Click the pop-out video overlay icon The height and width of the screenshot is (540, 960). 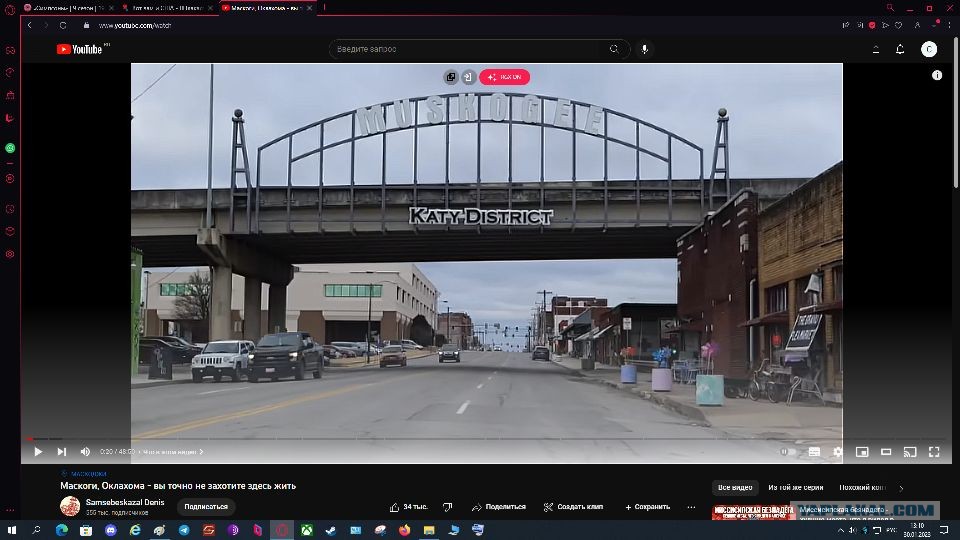pyautogui.click(x=451, y=77)
